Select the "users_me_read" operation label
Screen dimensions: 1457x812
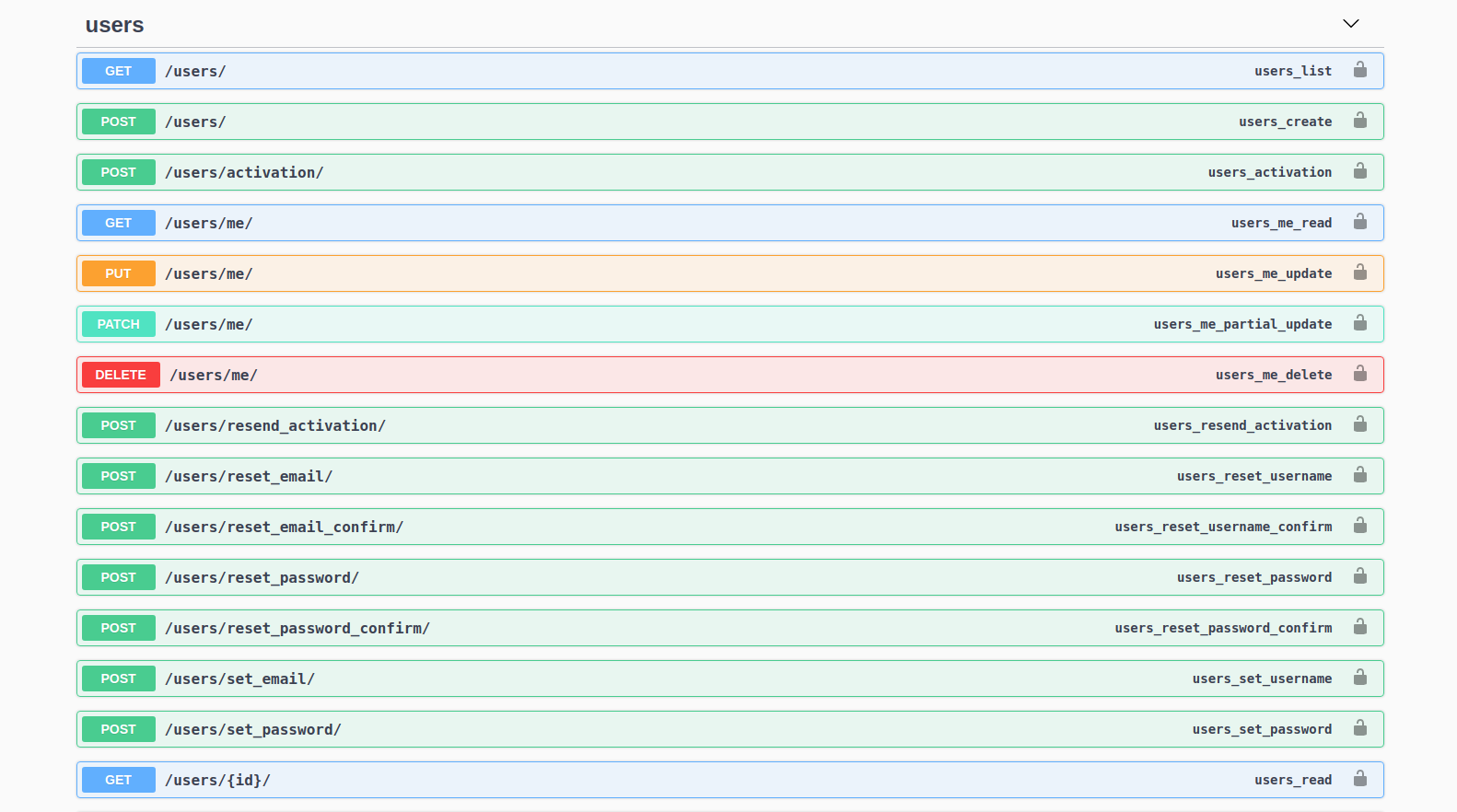pyautogui.click(x=1282, y=223)
